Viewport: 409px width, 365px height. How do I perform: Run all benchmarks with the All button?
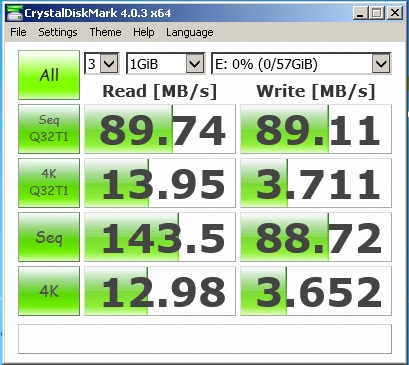click(49, 75)
